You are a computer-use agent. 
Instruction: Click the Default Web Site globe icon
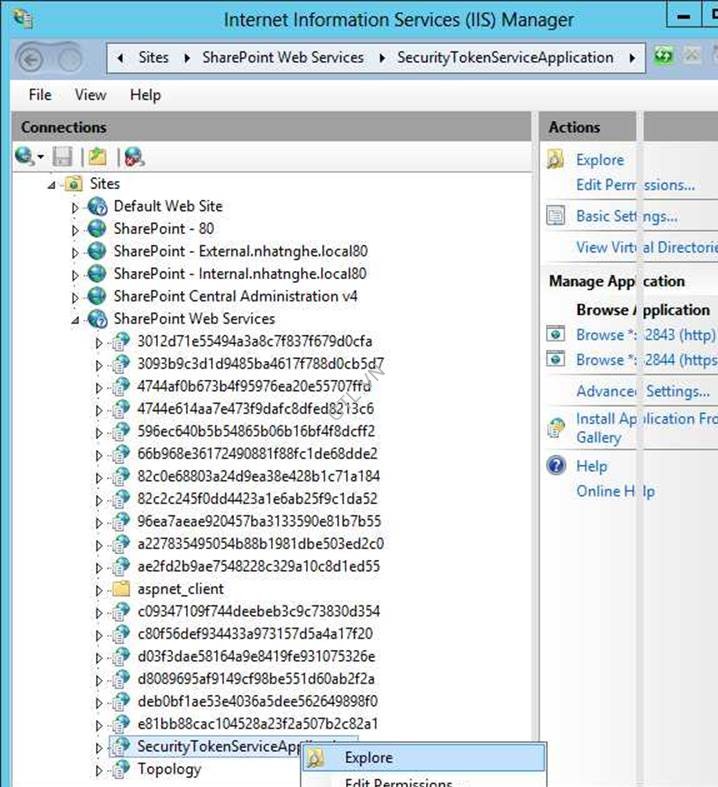coord(97,206)
